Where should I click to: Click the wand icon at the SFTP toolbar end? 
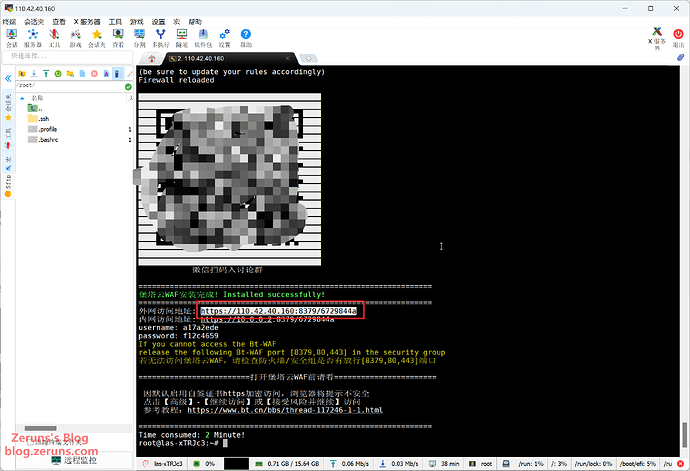click(129, 74)
